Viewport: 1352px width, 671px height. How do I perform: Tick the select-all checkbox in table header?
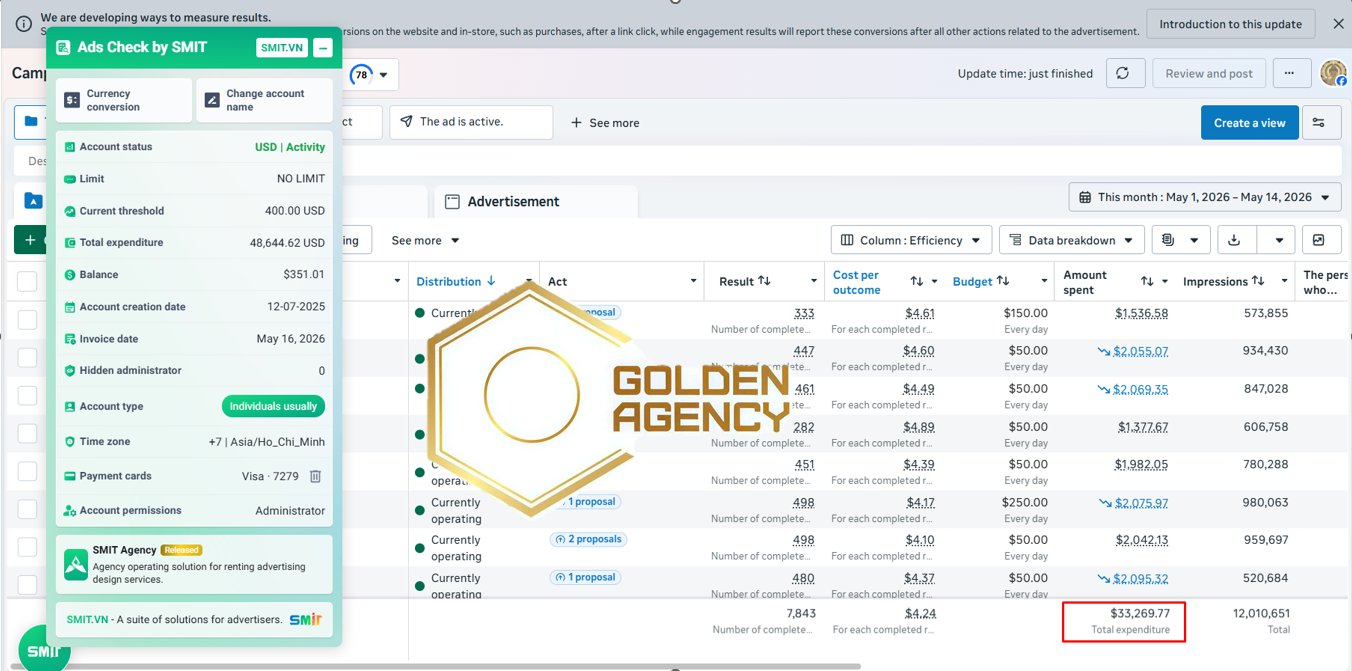pos(27,281)
